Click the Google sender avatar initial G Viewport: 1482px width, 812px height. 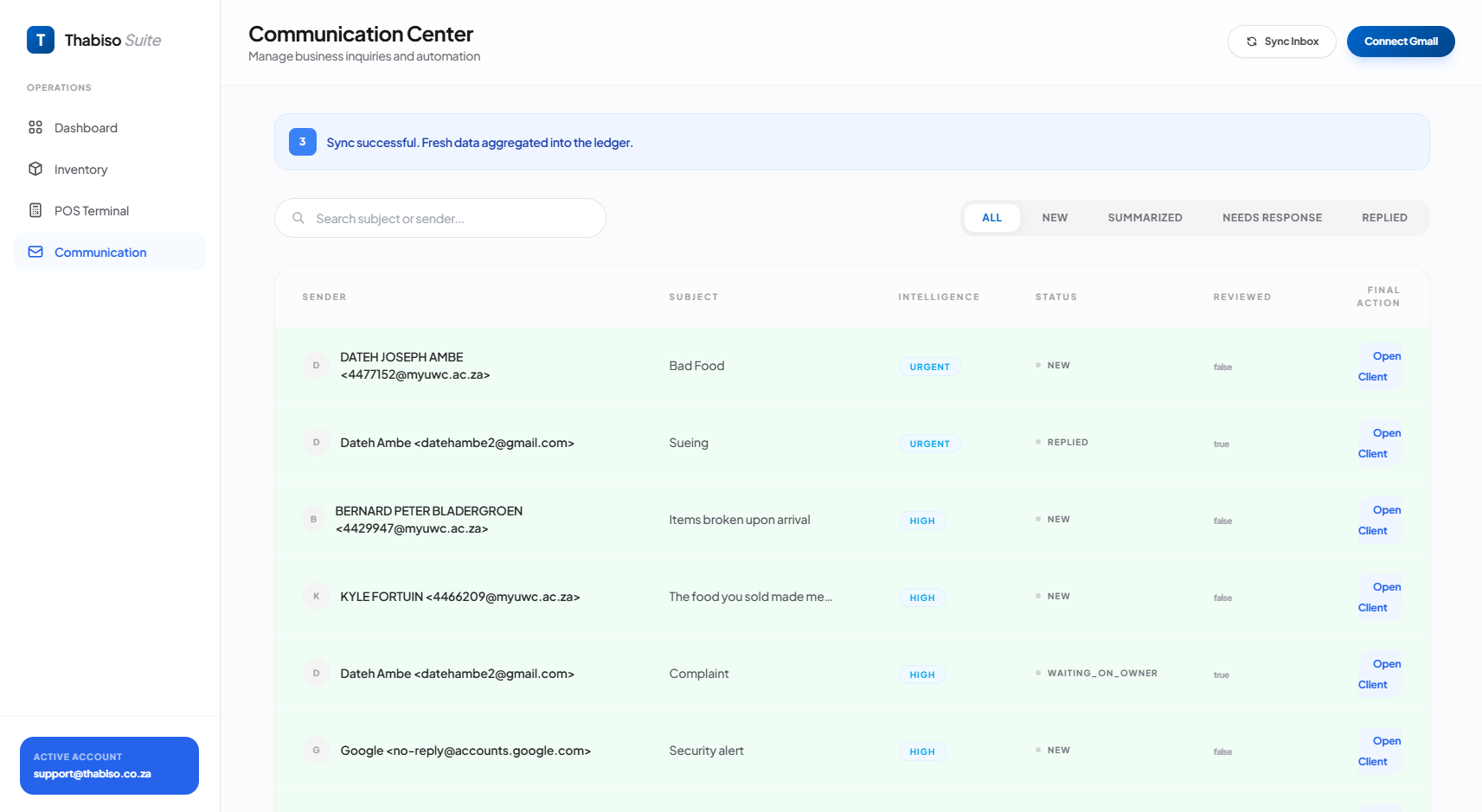(316, 750)
